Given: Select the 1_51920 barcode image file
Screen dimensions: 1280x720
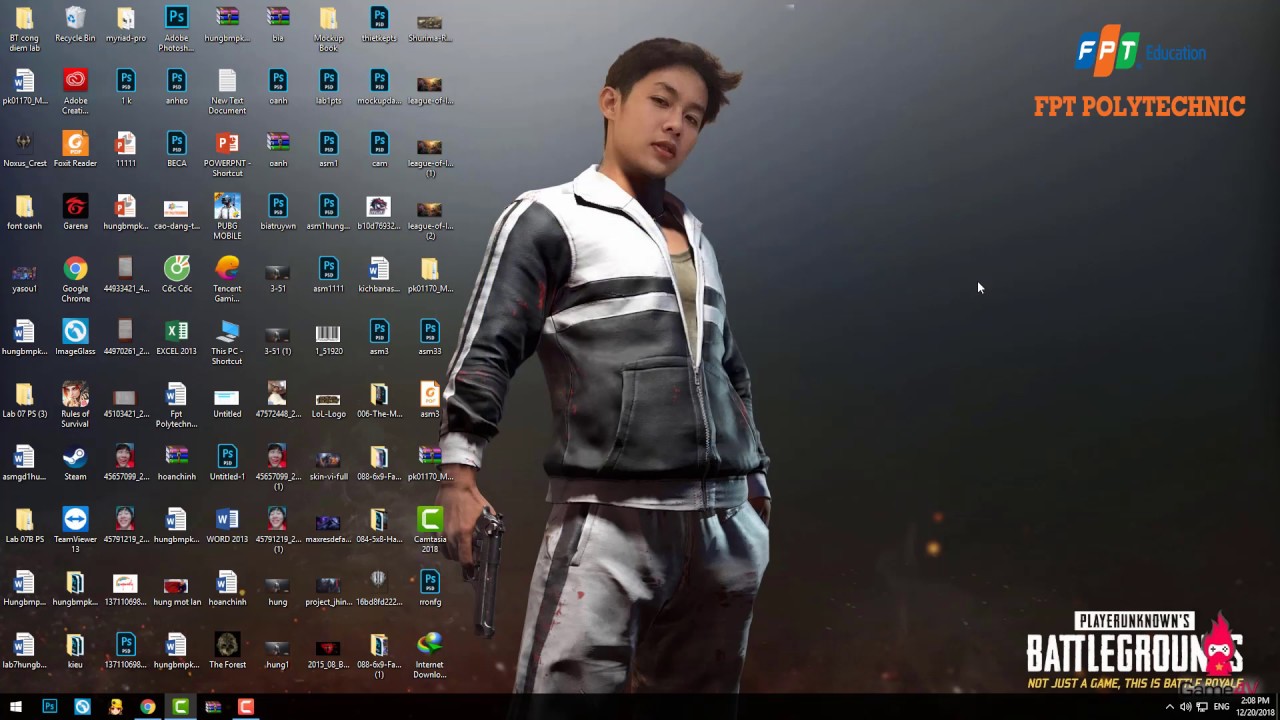Looking at the screenshot, I should pyautogui.click(x=328, y=337).
